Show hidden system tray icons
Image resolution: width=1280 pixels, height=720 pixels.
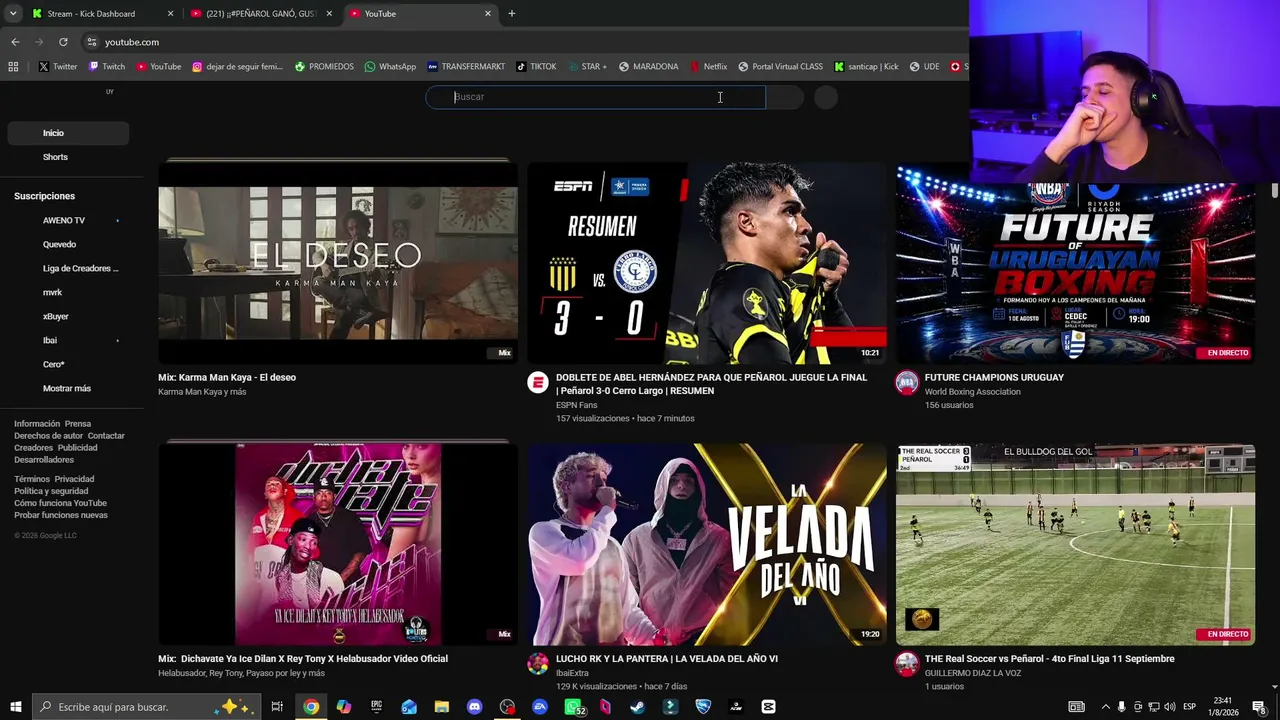pyautogui.click(x=1105, y=707)
